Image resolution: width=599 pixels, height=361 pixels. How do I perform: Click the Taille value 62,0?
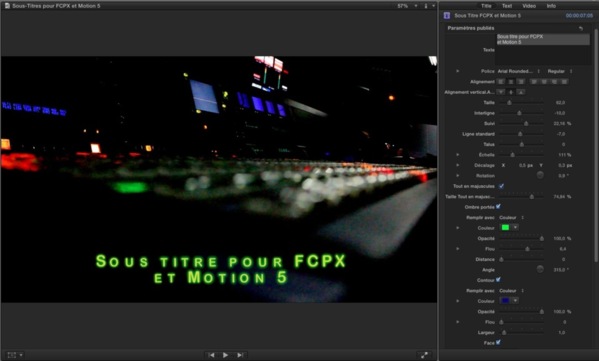[x=560, y=103]
